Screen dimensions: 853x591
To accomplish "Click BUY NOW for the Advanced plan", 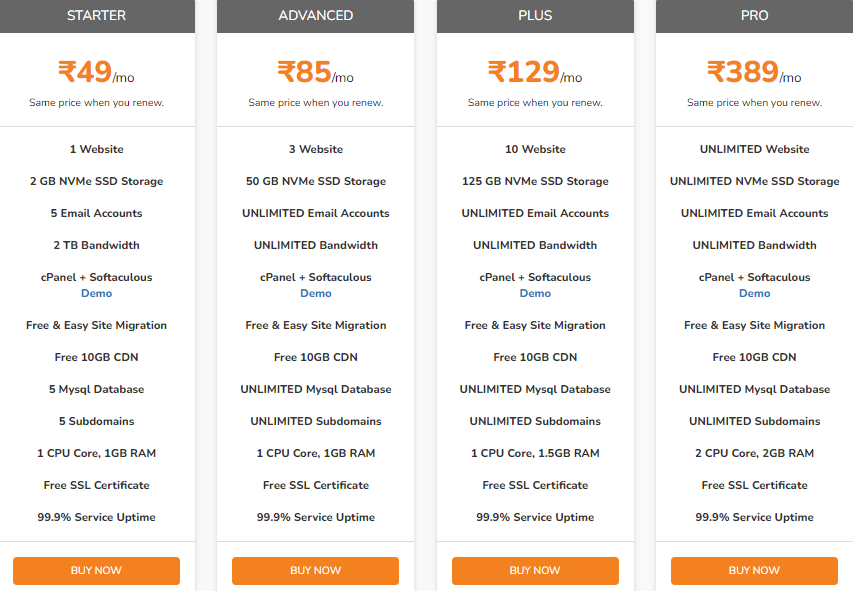I will 316,570.
